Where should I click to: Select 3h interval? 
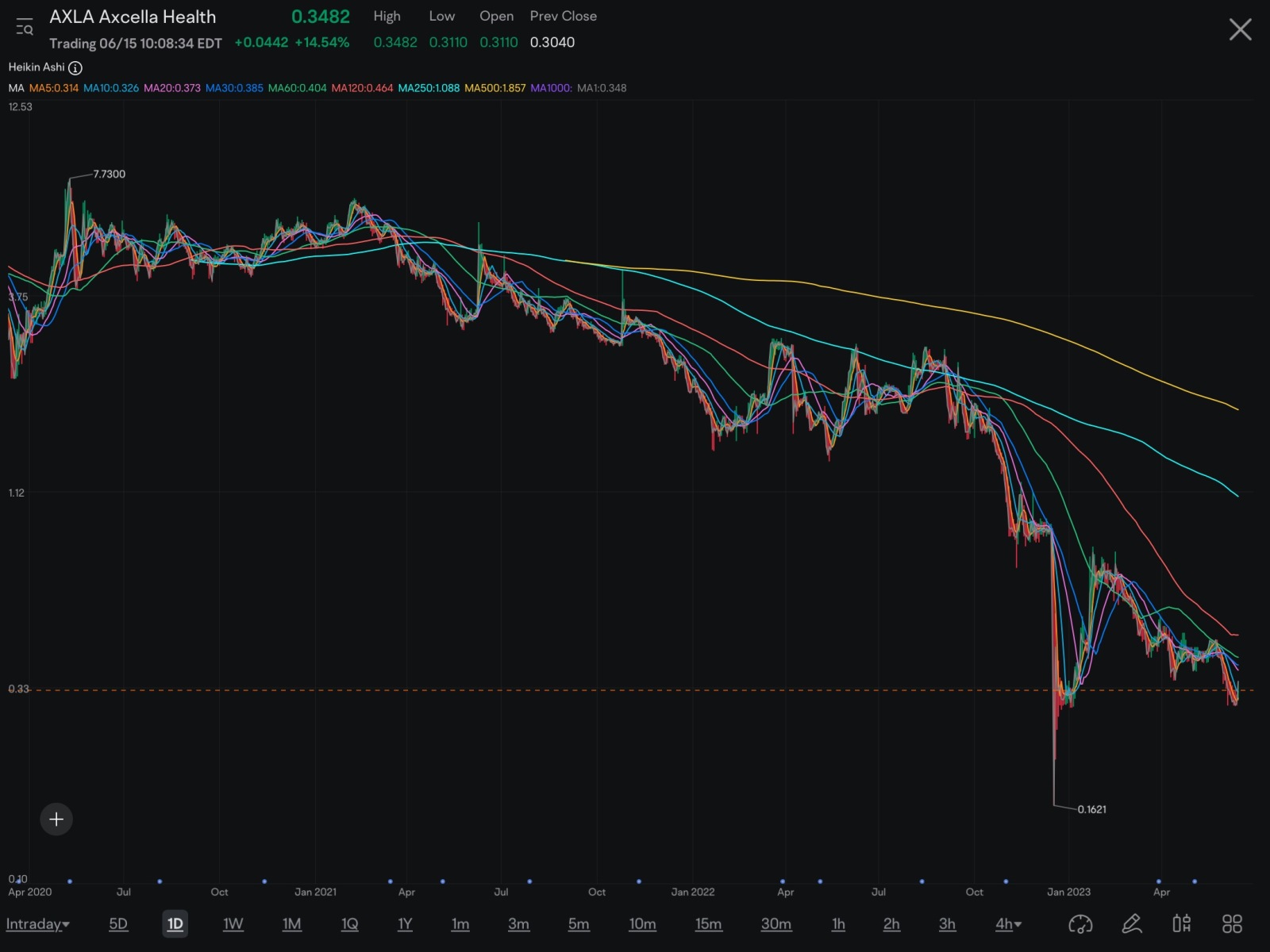click(947, 924)
